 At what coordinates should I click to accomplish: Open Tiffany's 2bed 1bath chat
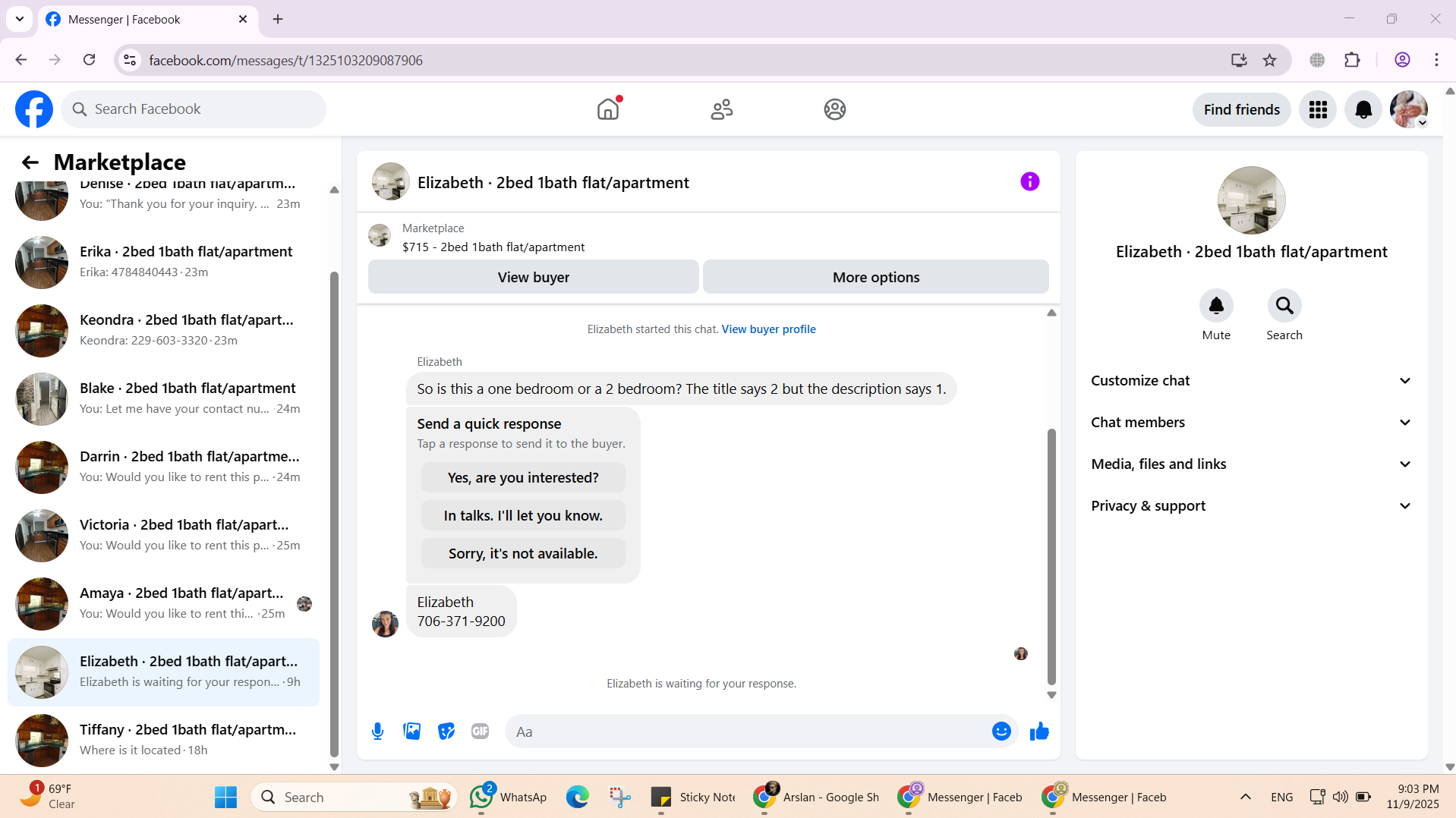(x=163, y=740)
